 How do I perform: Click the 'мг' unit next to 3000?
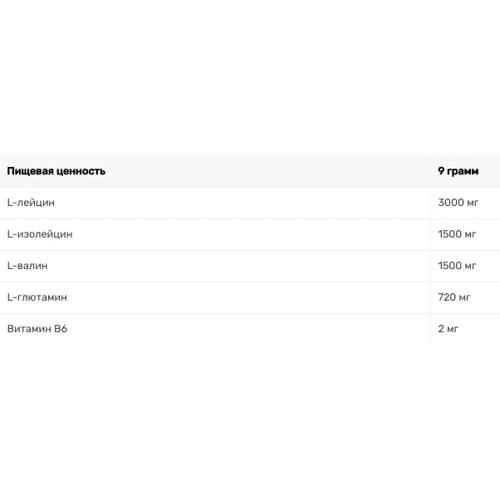click(473, 203)
